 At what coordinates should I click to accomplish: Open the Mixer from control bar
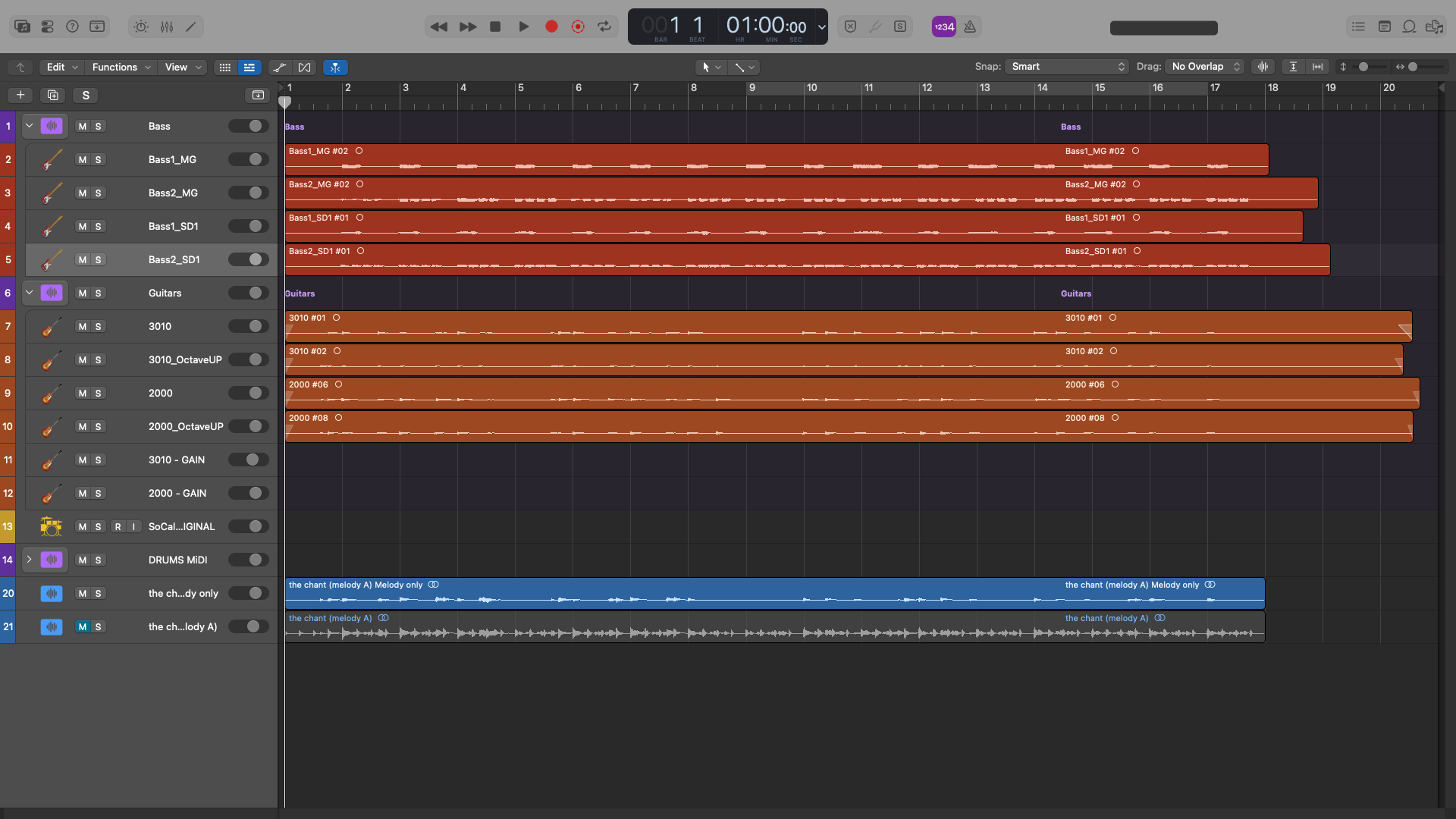coord(167,27)
